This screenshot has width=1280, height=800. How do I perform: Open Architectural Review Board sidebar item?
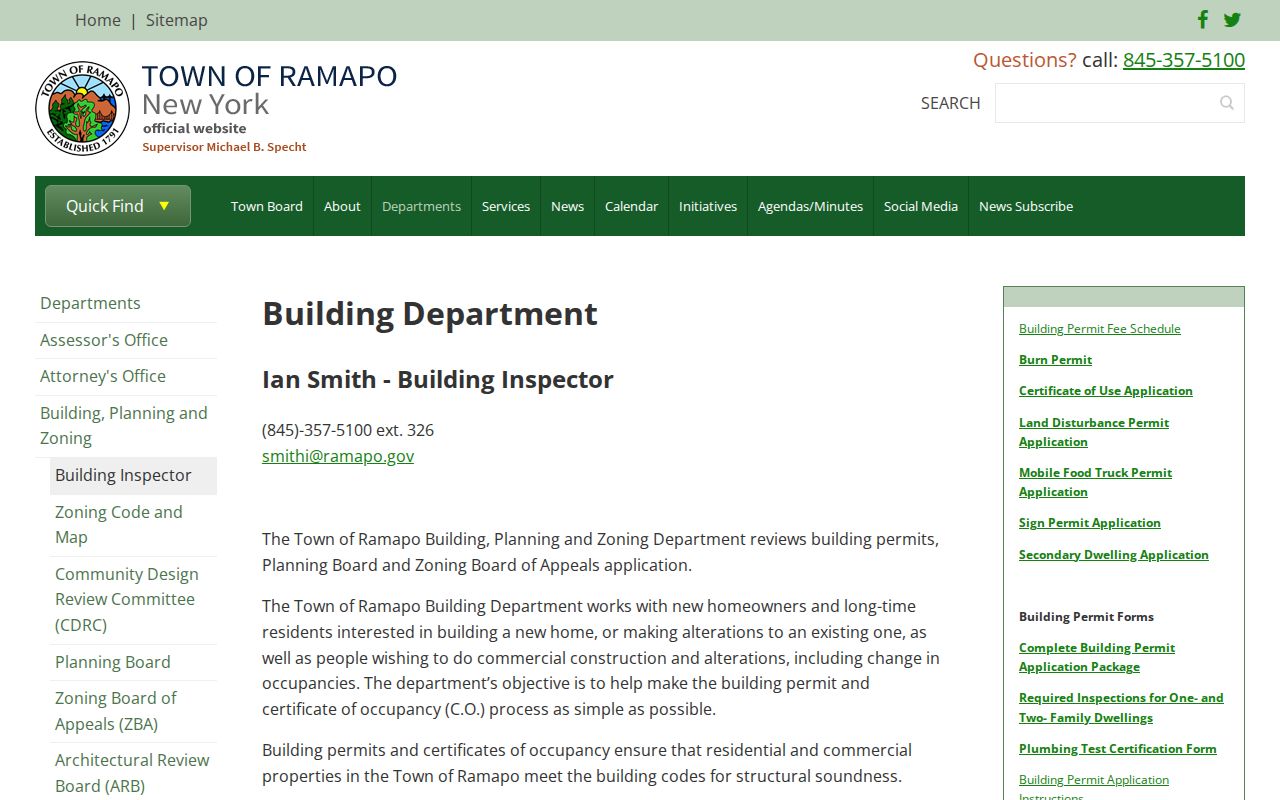[x=132, y=773]
